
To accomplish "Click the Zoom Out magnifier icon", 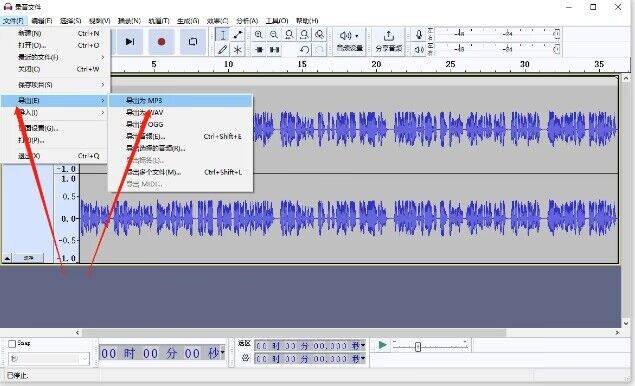I will pos(274,35).
